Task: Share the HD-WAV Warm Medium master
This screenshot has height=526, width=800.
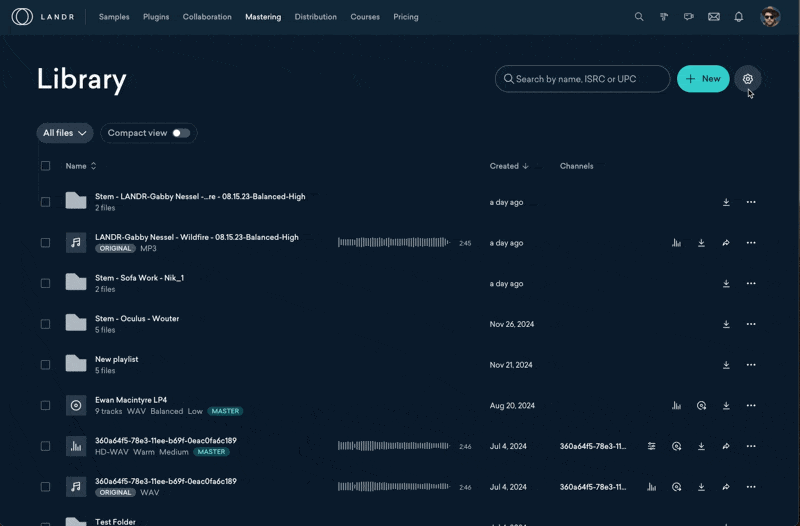Action: (x=726, y=446)
